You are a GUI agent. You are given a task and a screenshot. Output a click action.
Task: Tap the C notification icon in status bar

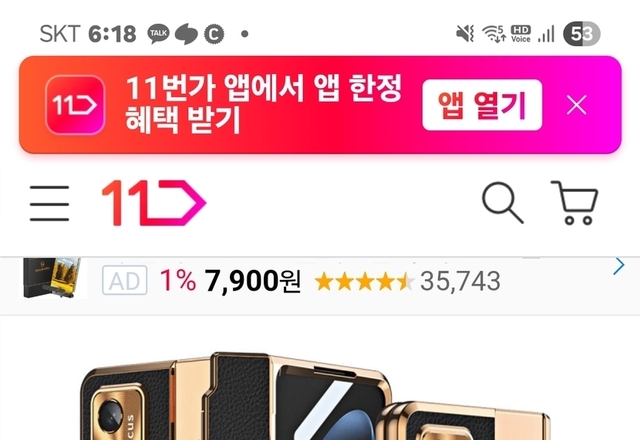(213, 33)
